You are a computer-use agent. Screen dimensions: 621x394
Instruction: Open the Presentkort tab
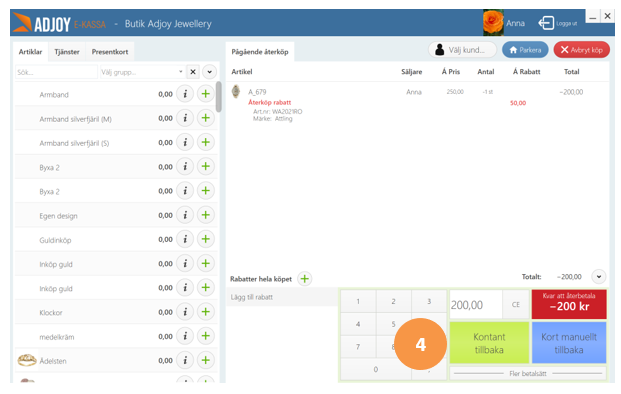point(110,52)
